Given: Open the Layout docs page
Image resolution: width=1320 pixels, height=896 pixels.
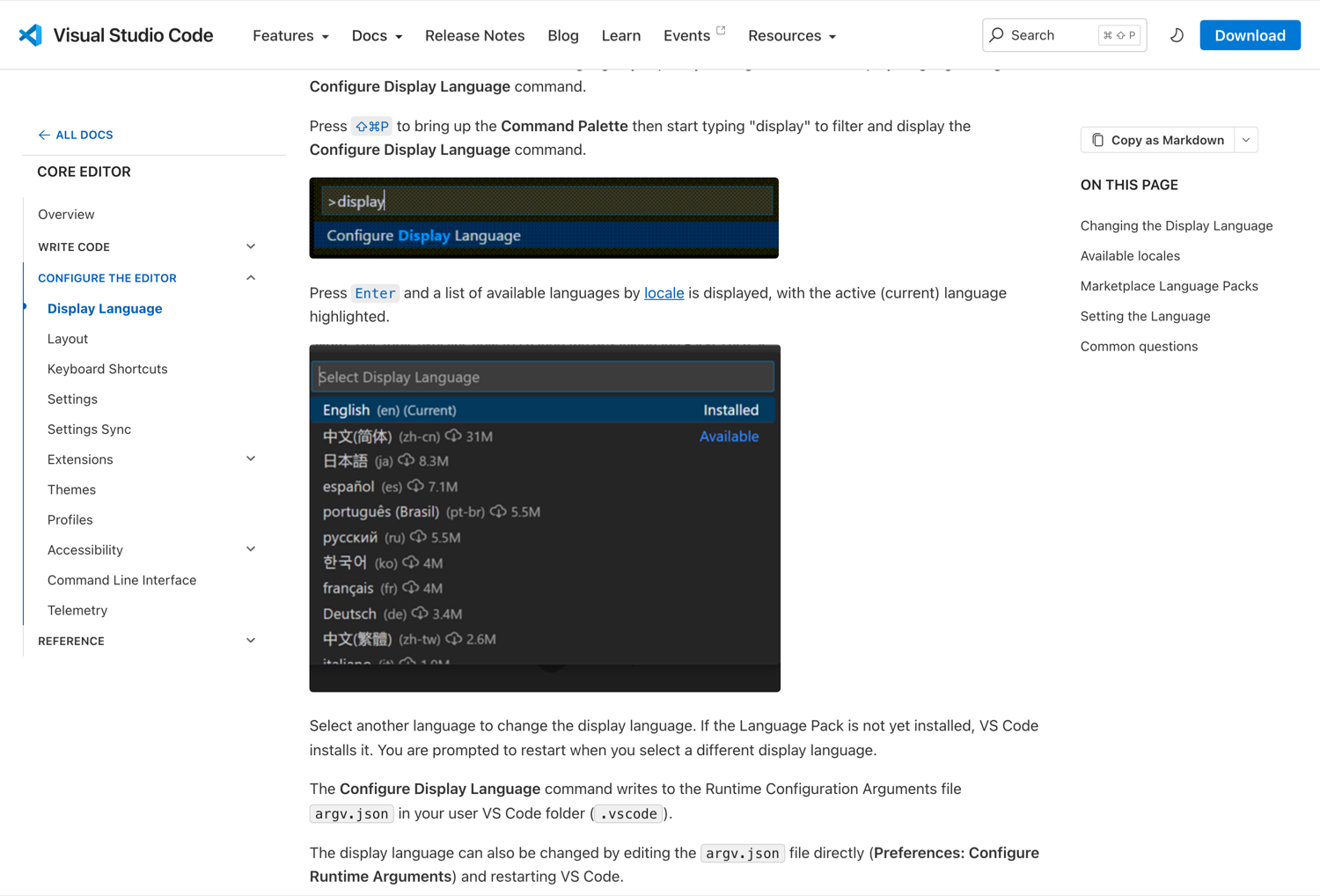Looking at the screenshot, I should click(x=68, y=339).
